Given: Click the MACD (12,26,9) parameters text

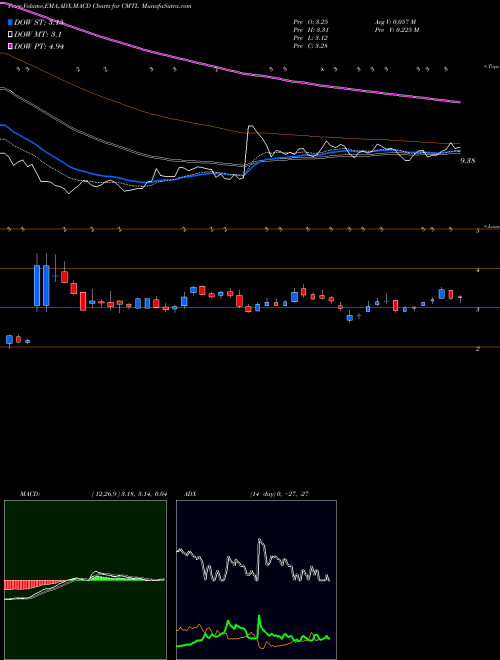Looking at the screenshot, I should pos(129,494).
